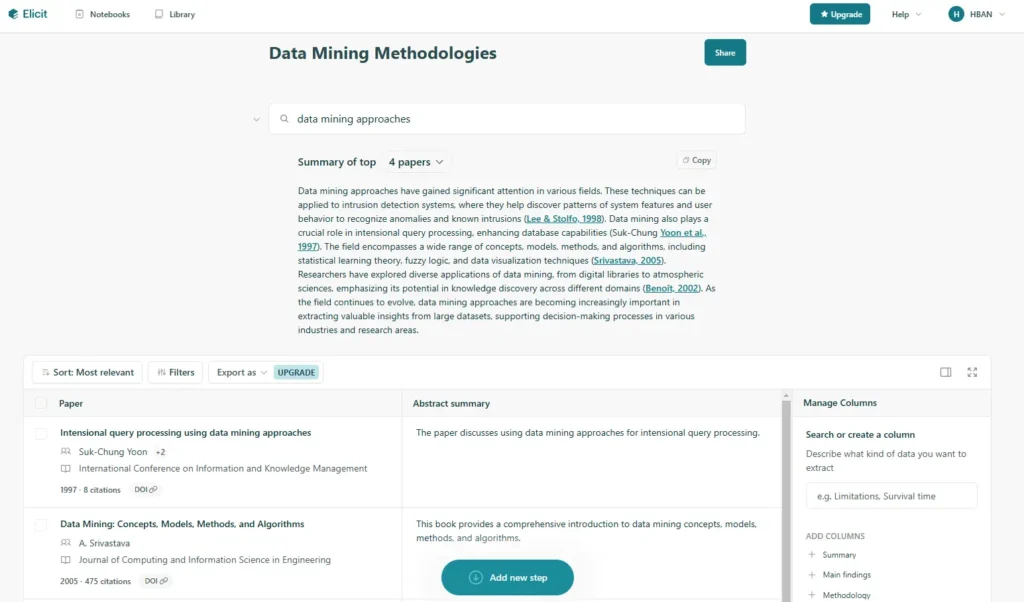Open the 4 papers count dropdown
The height and width of the screenshot is (602, 1024).
point(416,162)
